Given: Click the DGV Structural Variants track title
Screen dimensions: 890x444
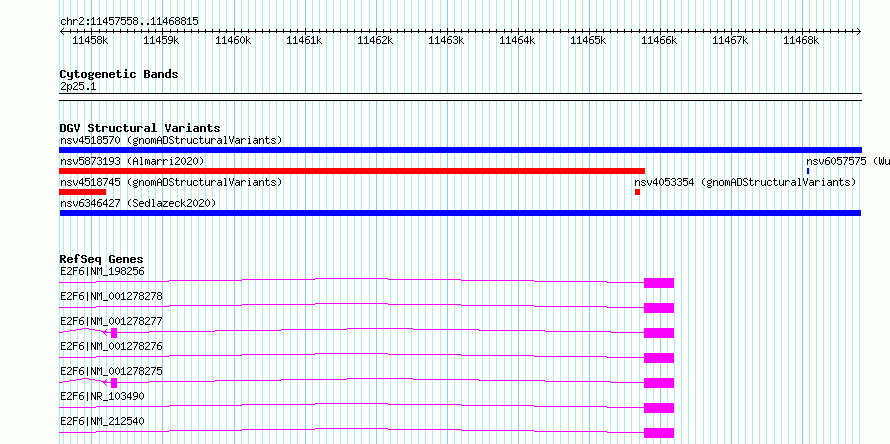Looking at the screenshot, I should (x=140, y=128).
